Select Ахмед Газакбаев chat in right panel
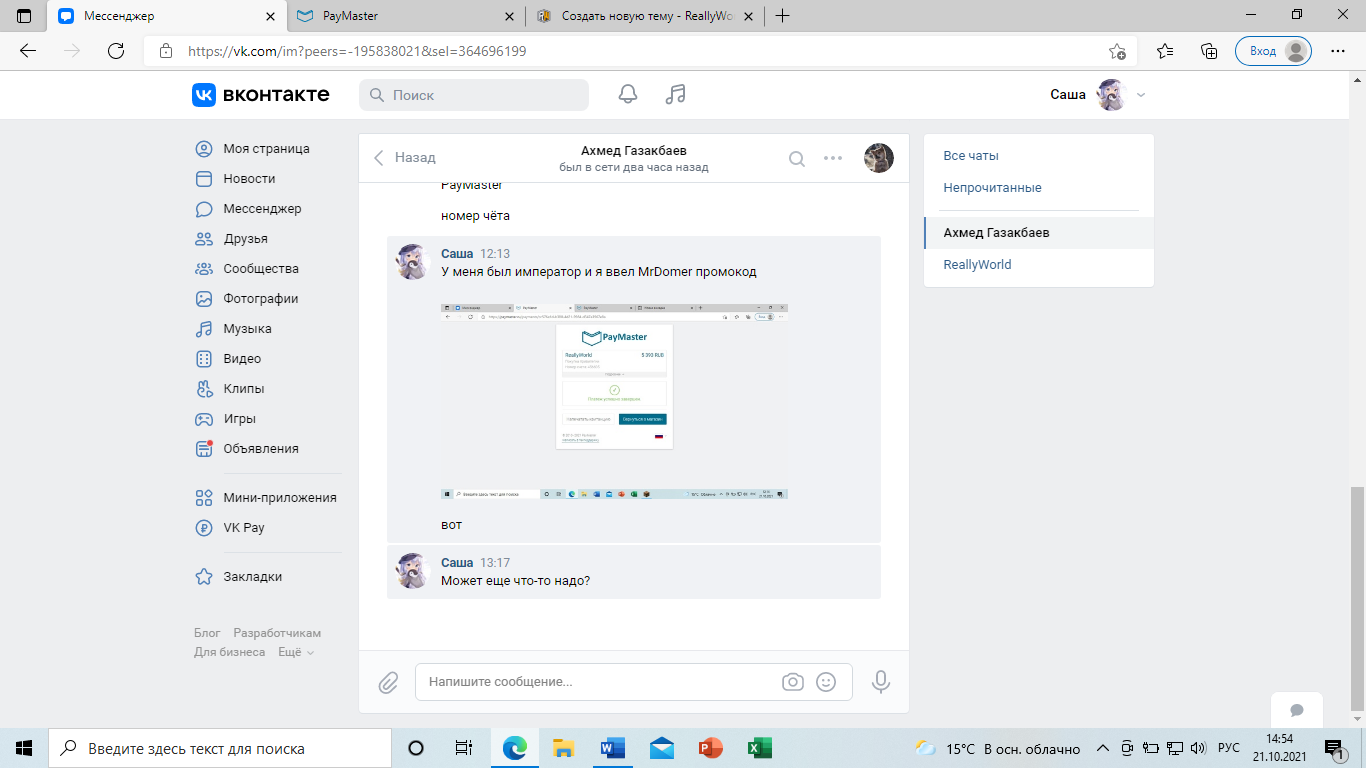Image resolution: width=1366 pixels, height=768 pixels. [x=1039, y=233]
